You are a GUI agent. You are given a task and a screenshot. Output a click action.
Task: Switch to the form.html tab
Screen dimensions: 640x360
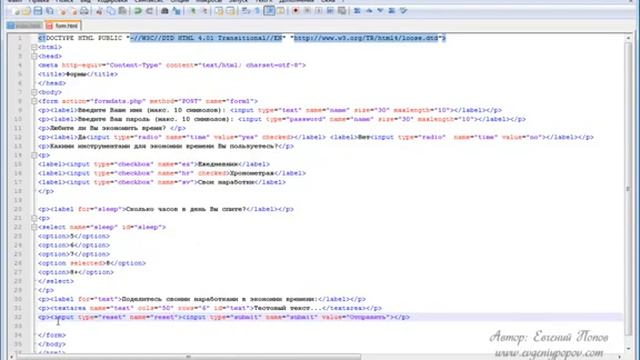coord(63,25)
